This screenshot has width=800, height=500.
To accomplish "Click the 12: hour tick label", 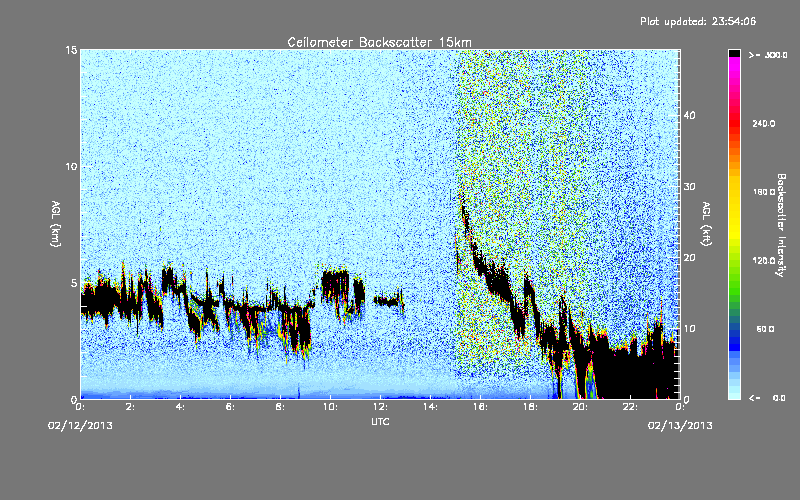I will point(381,407).
